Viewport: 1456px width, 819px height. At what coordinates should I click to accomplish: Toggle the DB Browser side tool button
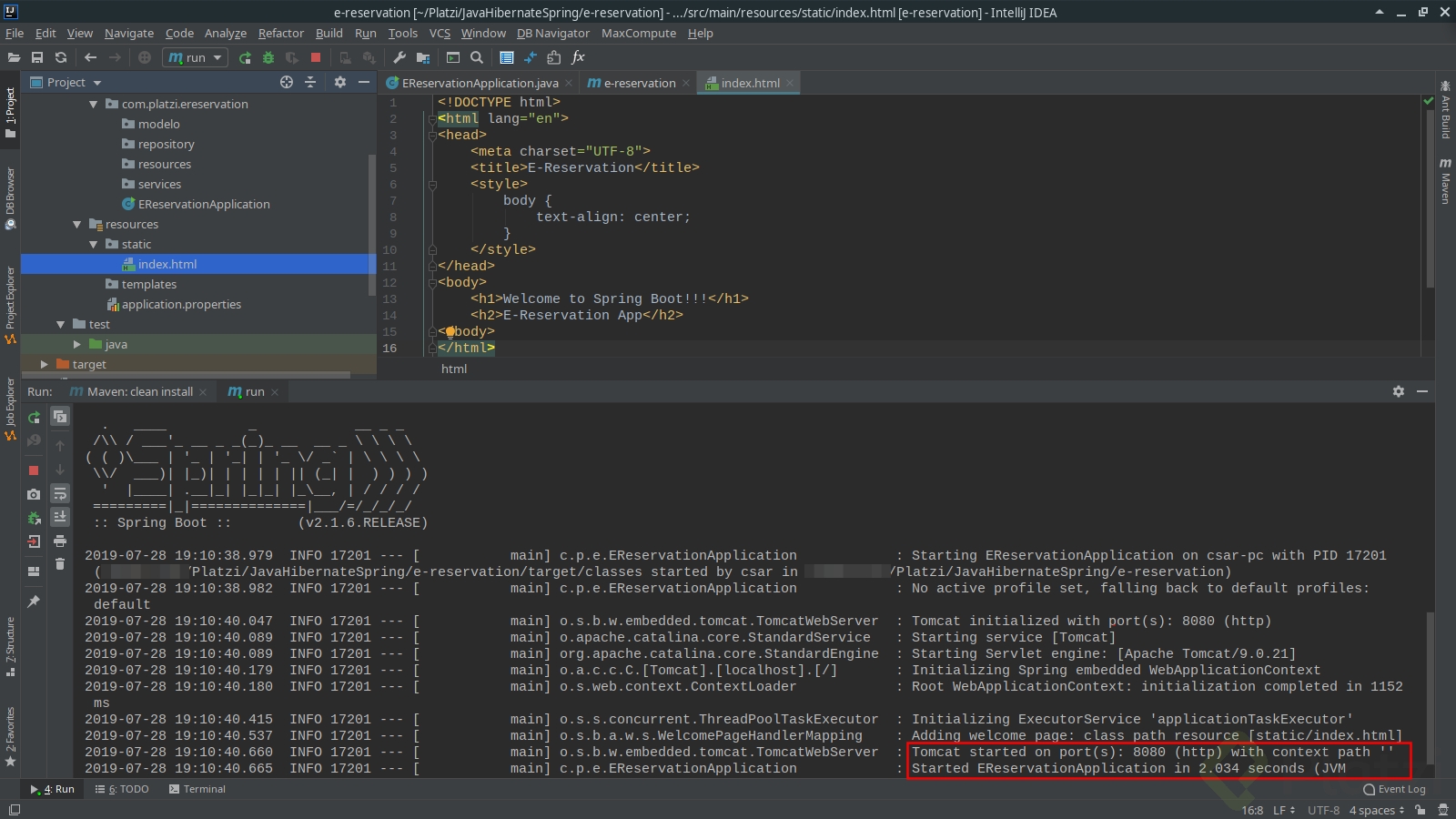click(10, 198)
